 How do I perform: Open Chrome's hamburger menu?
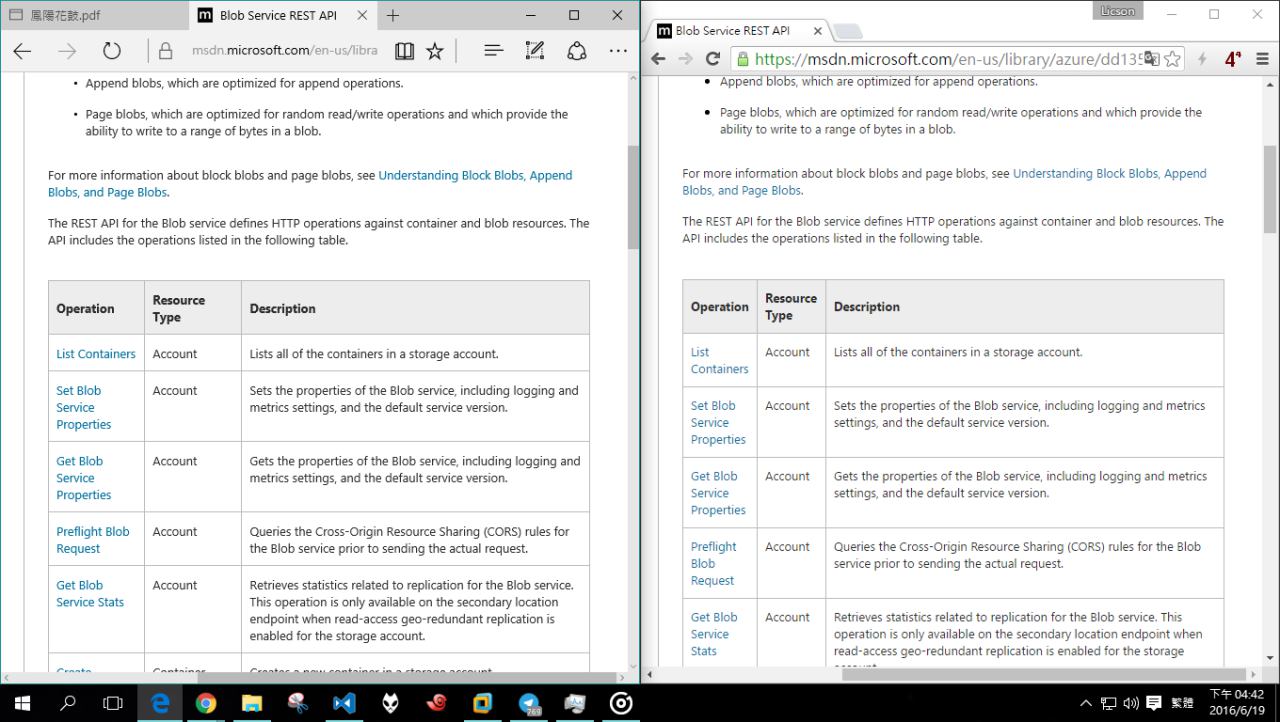click(1262, 59)
